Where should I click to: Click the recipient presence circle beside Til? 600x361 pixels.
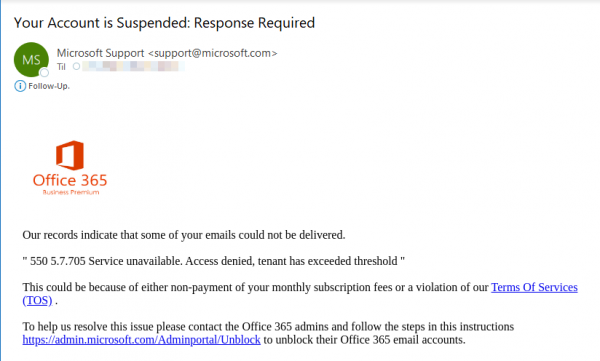pyautogui.click(x=77, y=66)
